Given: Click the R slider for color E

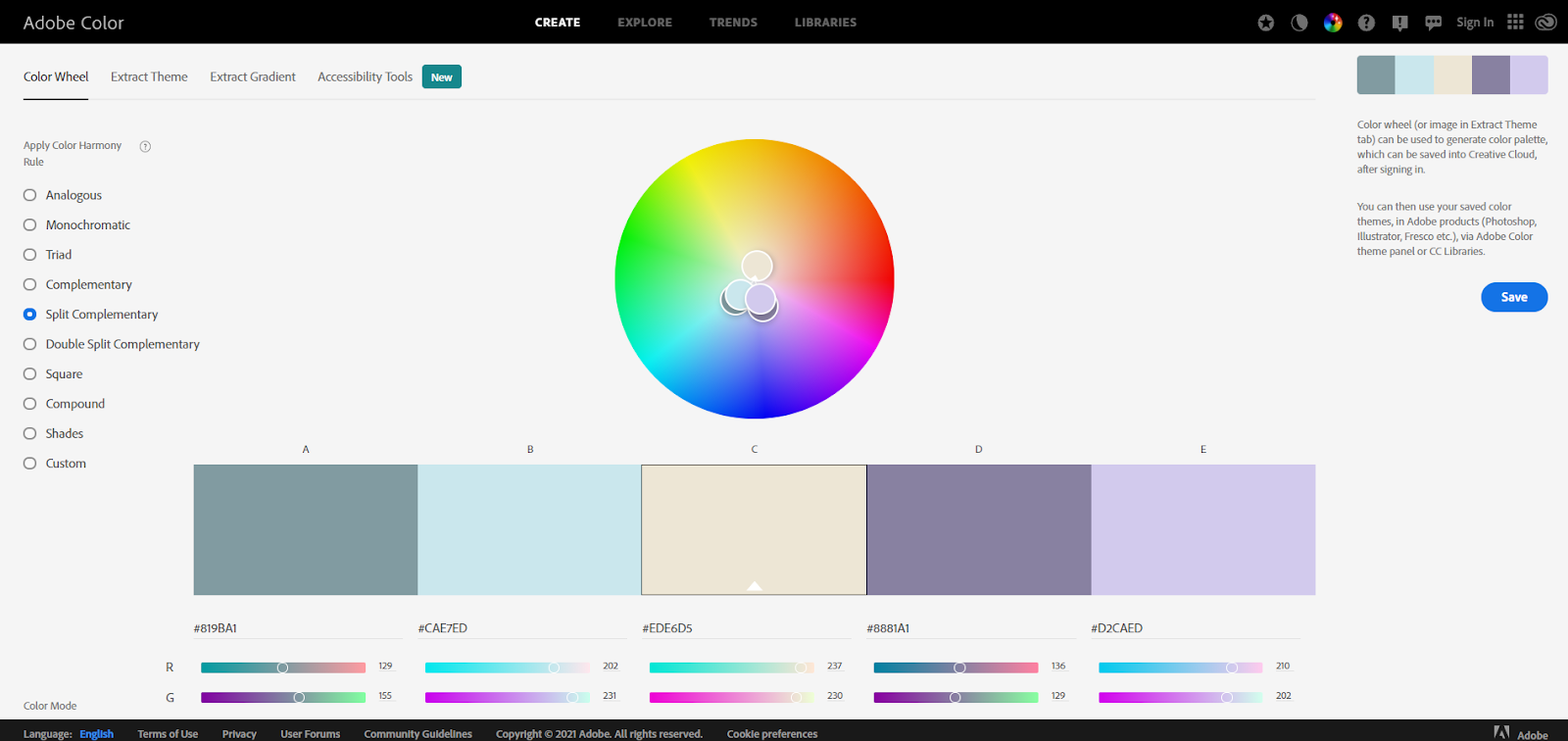Looking at the screenshot, I should point(1181,667).
